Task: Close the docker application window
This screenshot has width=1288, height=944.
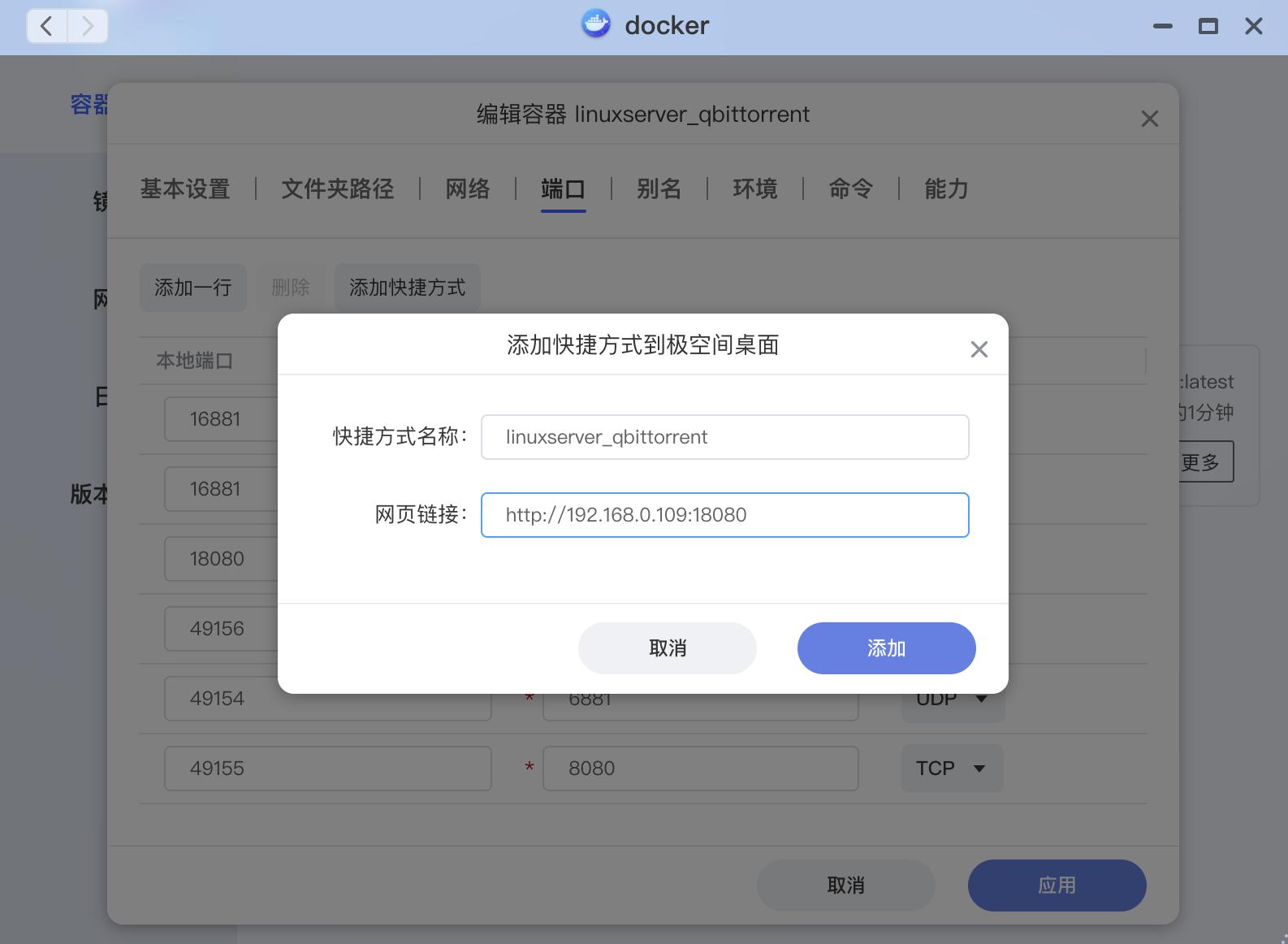Action: click(1254, 26)
